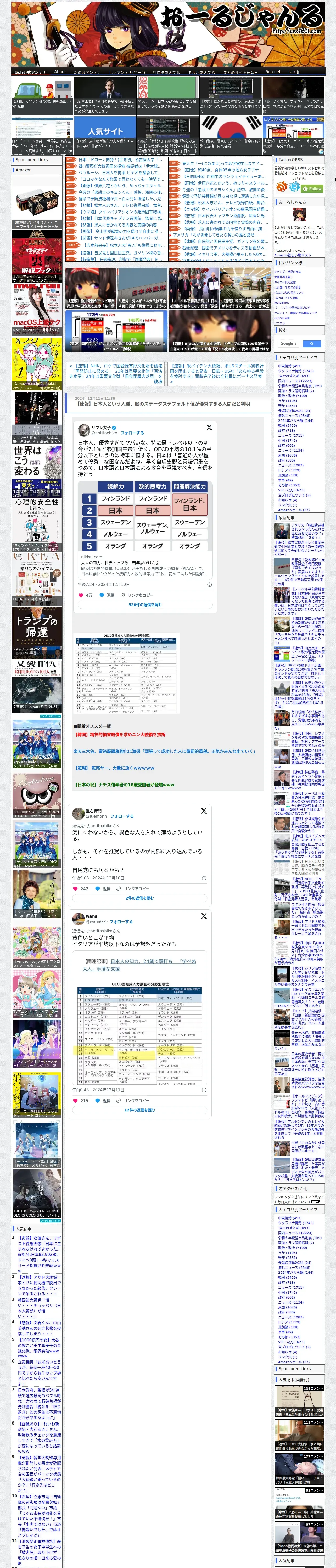Viewport: 336px width, 1568px height.
Task: Open the だめぽアンテナ nav item
Action: [x=87, y=72]
